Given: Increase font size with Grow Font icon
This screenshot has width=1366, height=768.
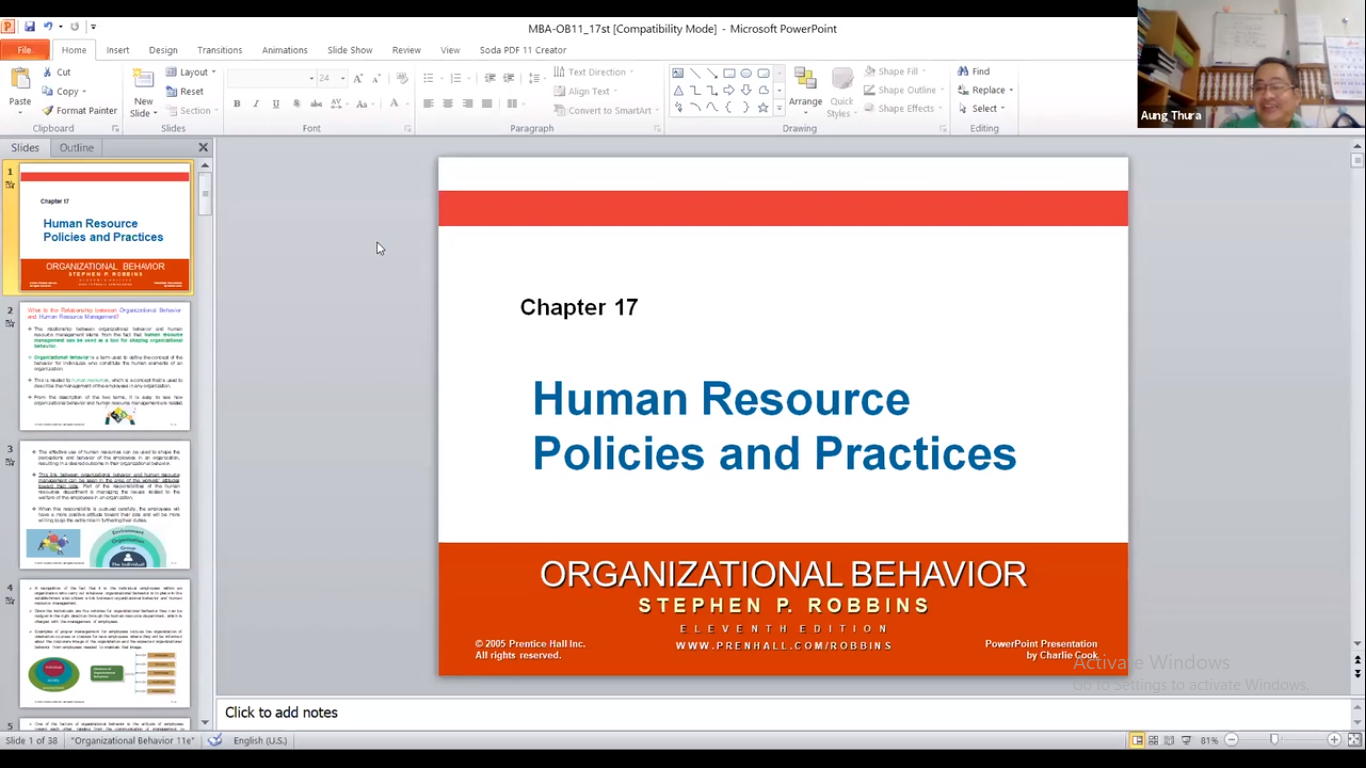Looking at the screenshot, I should [358, 78].
